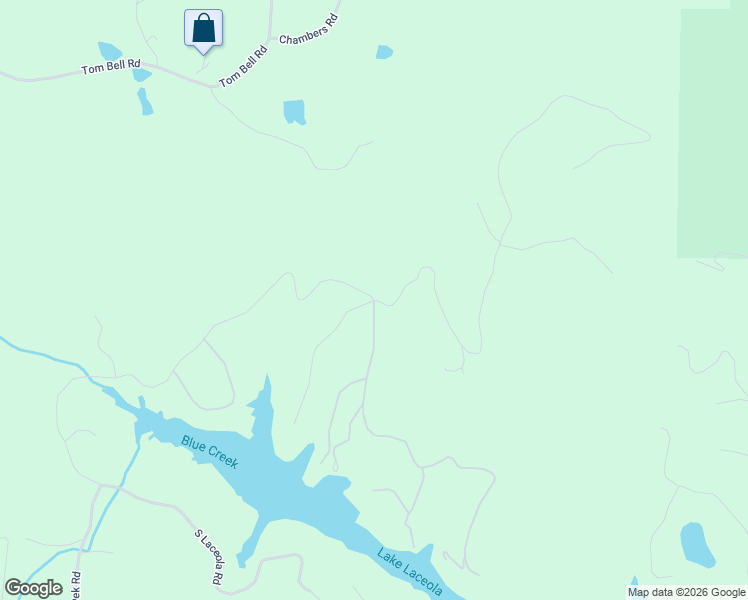This screenshot has height=600, width=748.
Task: Click the Blue Creek water label
Action: click(209, 452)
